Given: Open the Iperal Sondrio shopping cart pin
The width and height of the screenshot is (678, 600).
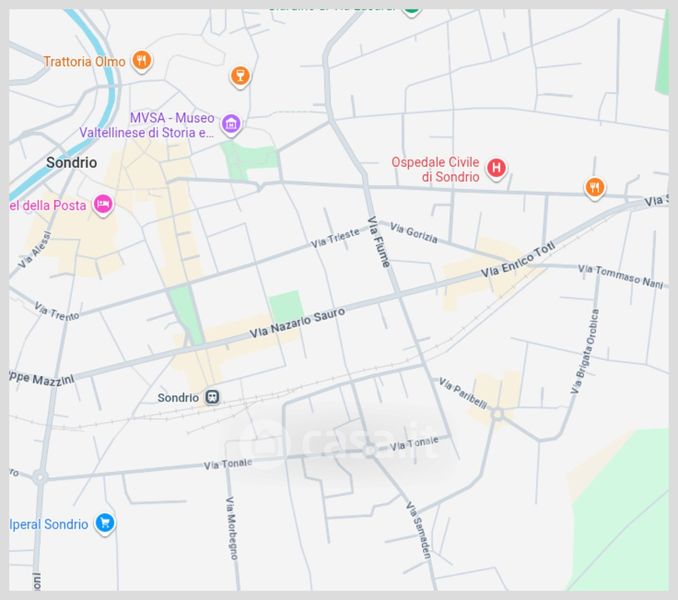Looking at the screenshot, I should 105,523.
